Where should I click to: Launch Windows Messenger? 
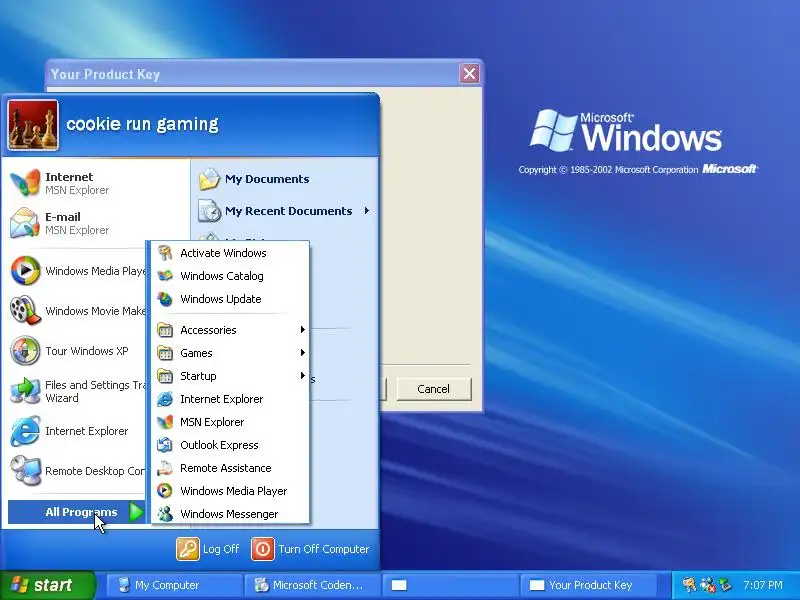230,514
